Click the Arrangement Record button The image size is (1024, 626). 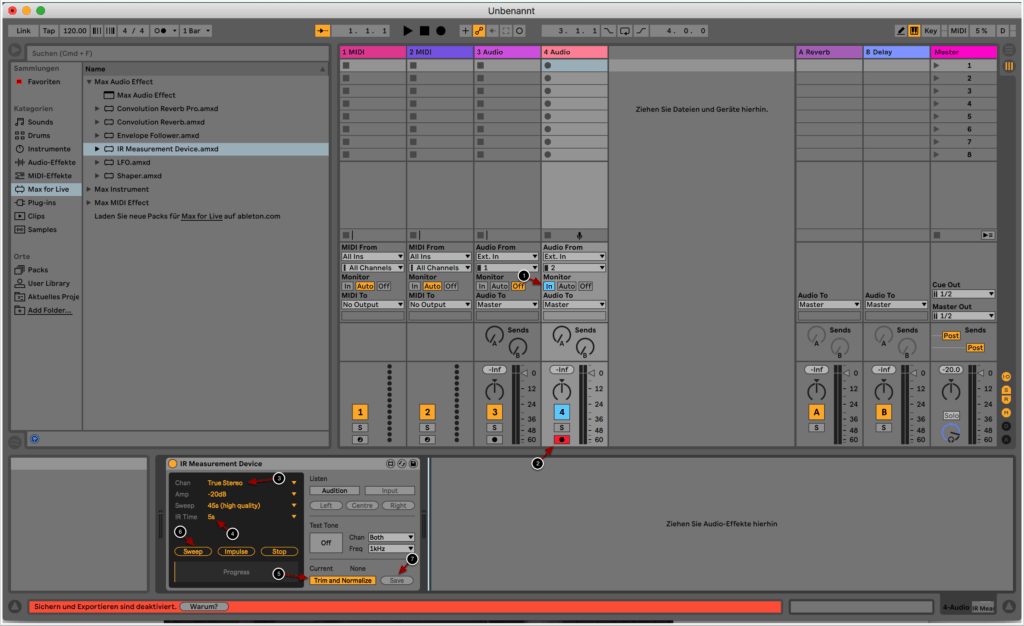tap(440, 31)
